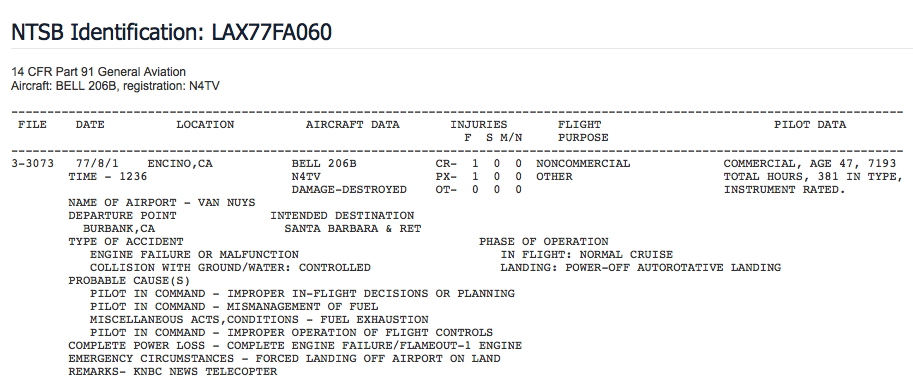Click ENGINE FAILURE OR MALFUNCTION accident type
The image size is (913, 390).
(194, 254)
